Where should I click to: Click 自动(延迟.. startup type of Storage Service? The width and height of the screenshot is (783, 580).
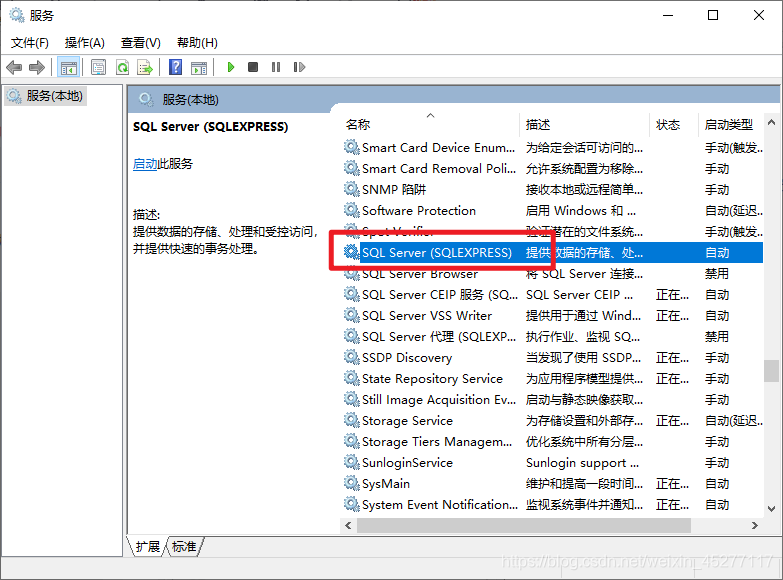pyautogui.click(x=734, y=421)
